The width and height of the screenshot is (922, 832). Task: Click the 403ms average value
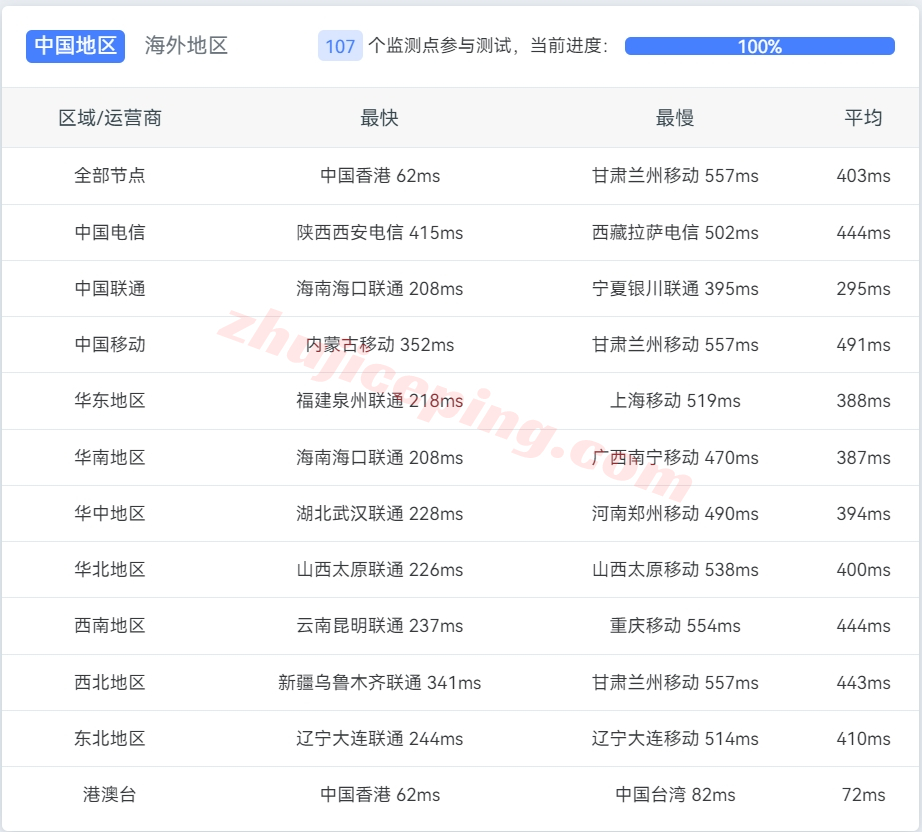pyautogui.click(x=863, y=175)
